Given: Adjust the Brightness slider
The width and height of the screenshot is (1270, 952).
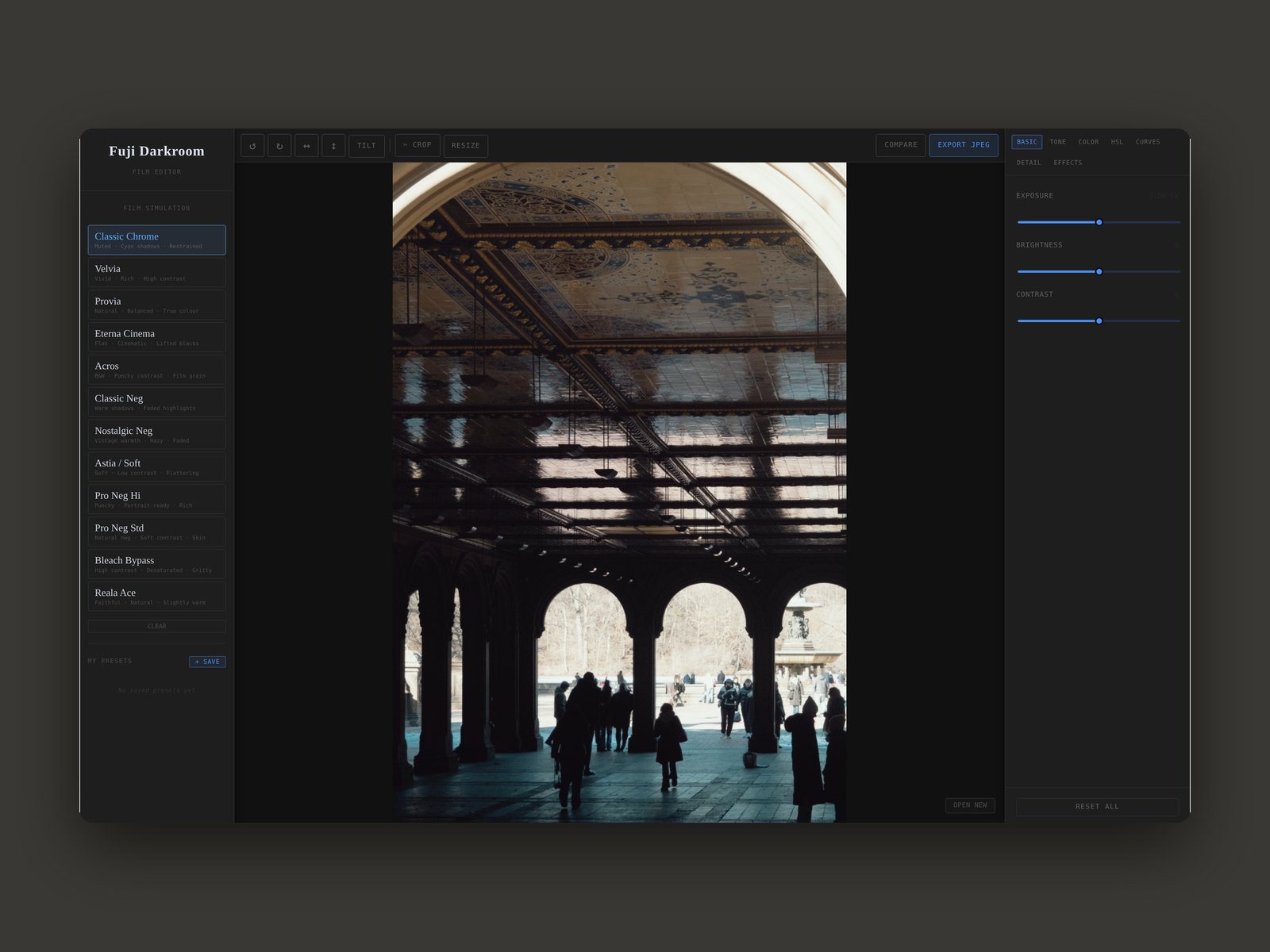Looking at the screenshot, I should point(1099,271).
